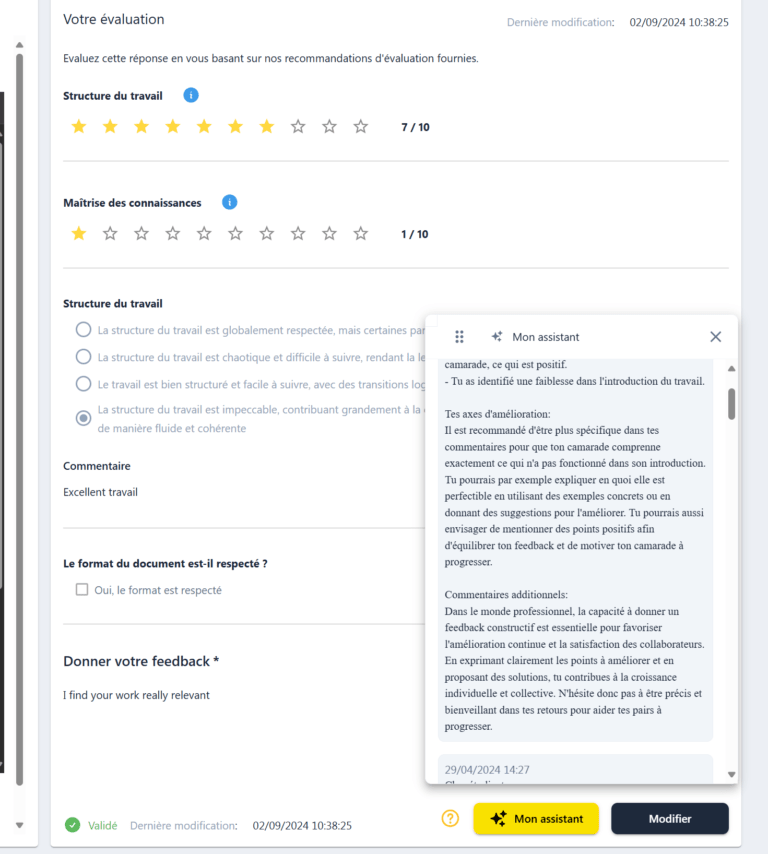Click the green Validé check icon
768x854 pixels.
click(x=72, y=825)
